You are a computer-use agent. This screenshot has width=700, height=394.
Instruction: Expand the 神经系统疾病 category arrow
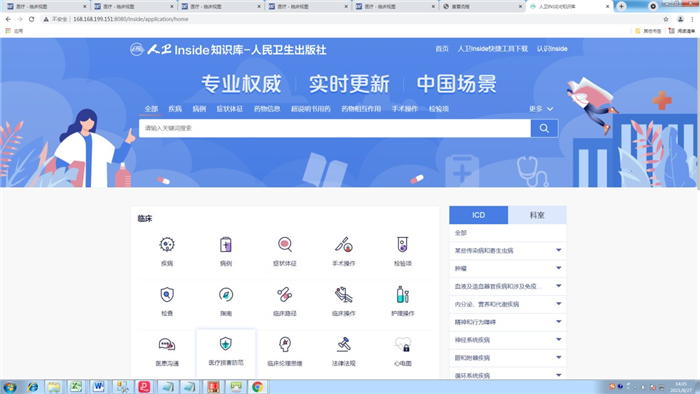click(558, 340)
